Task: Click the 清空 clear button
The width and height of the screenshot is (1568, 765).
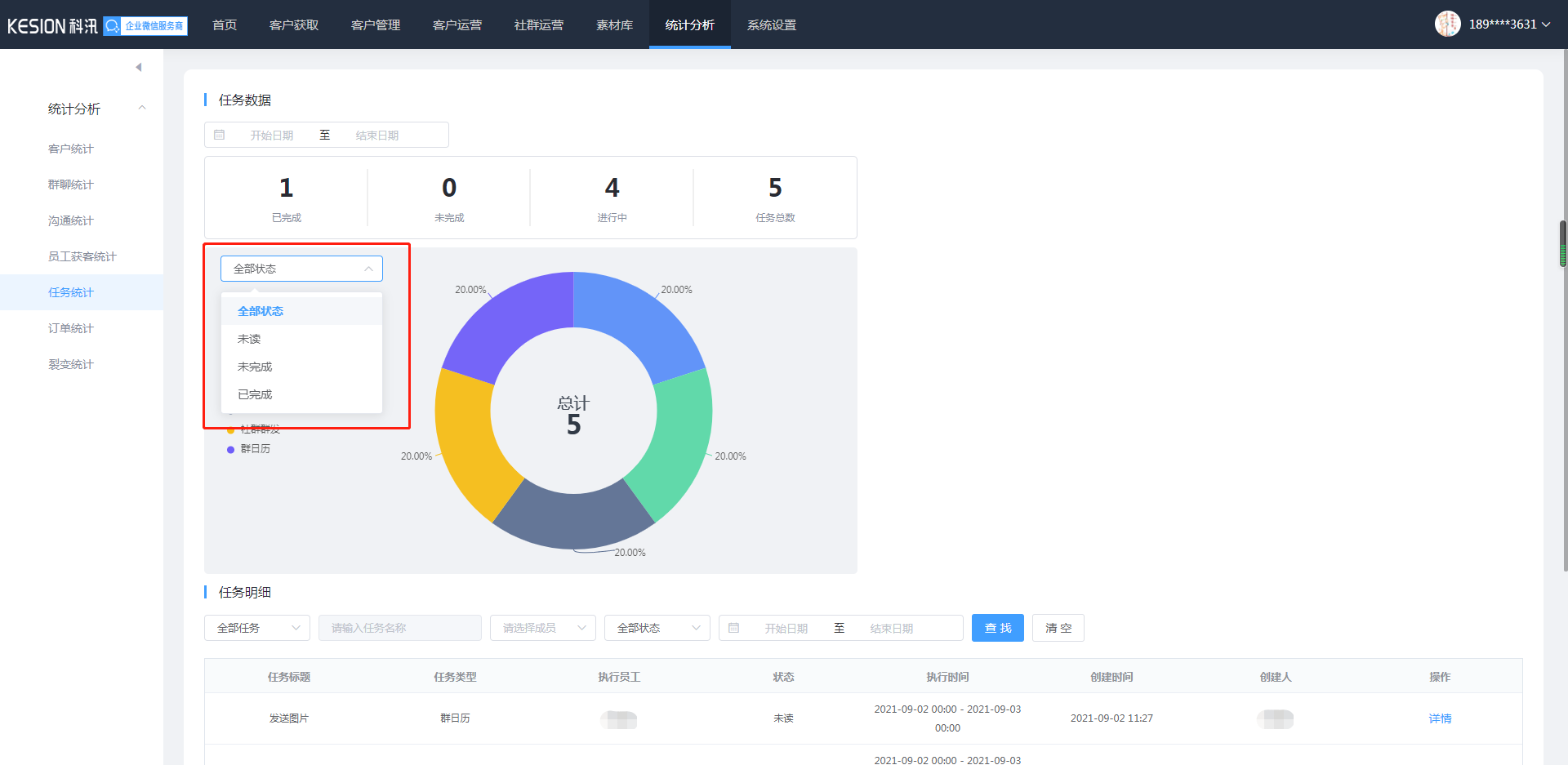Action: click(x=1058, y=628)
